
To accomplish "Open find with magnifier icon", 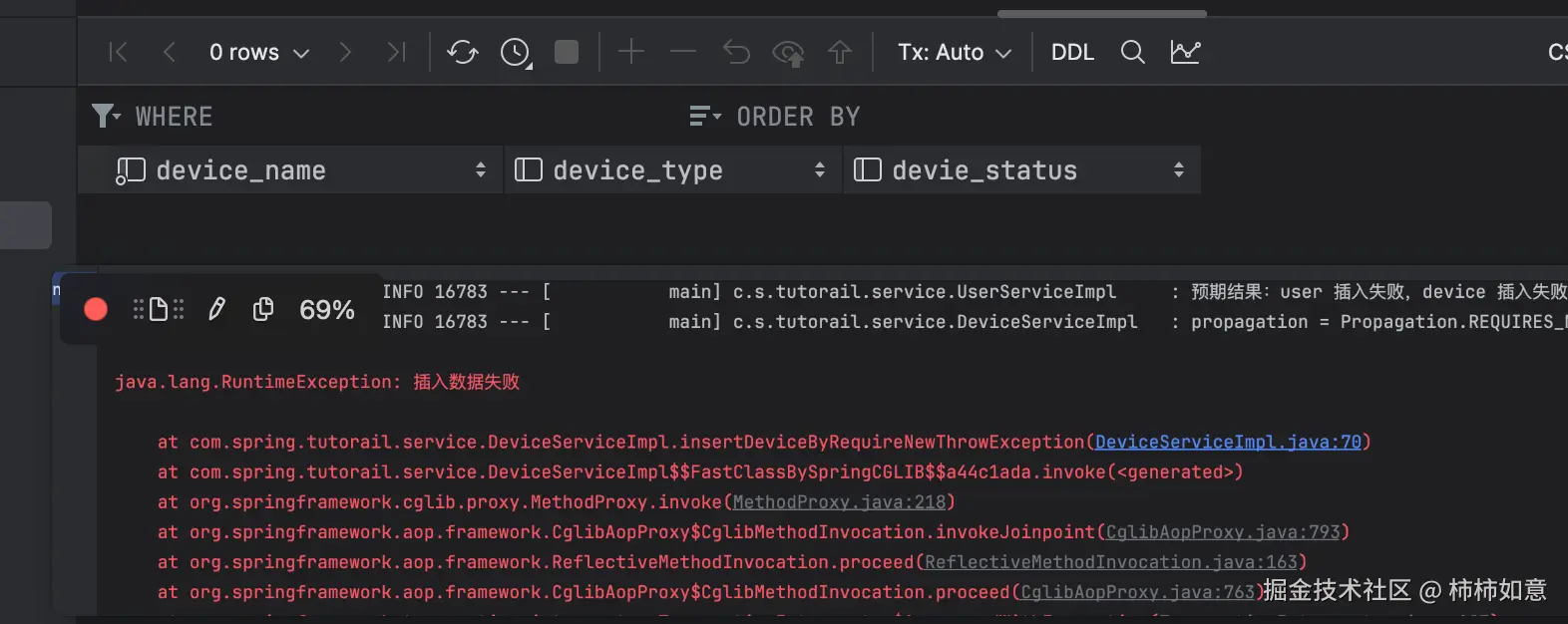I will [1132, 52].
